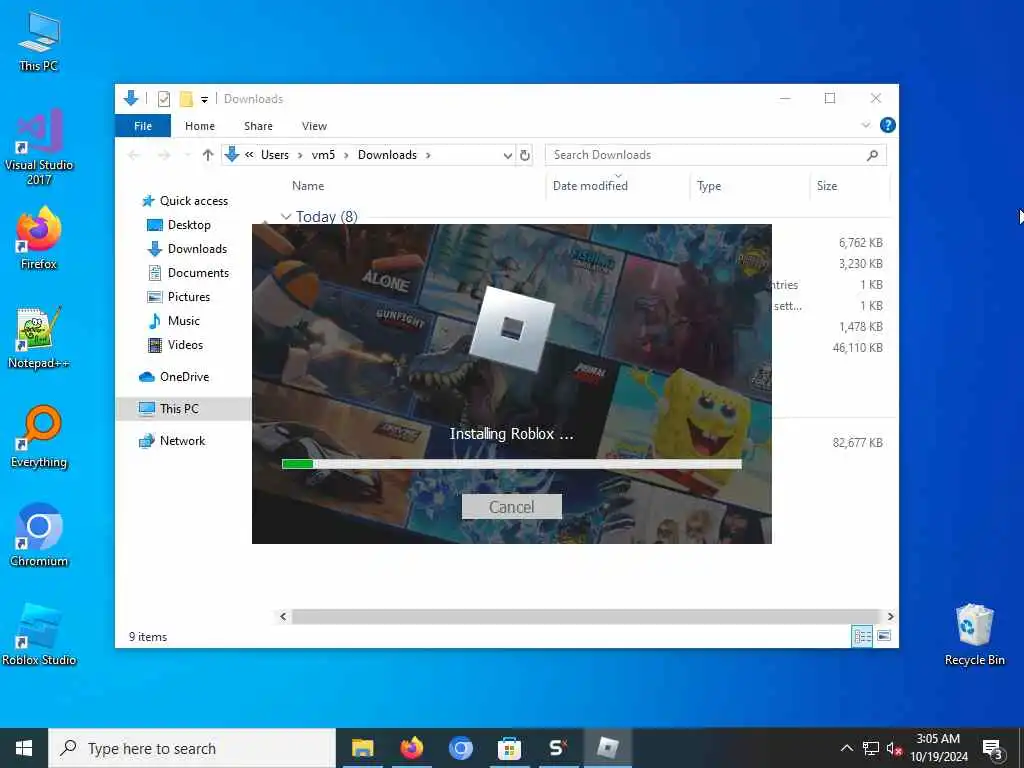Sort files by Size column
Viewport: 1024px width, 768px height.
827,186
